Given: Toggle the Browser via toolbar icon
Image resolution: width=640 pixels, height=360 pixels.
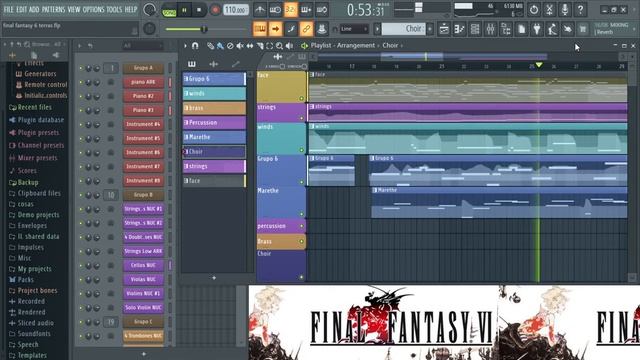Looking at the screenshot, I should (x=506, y=29).
